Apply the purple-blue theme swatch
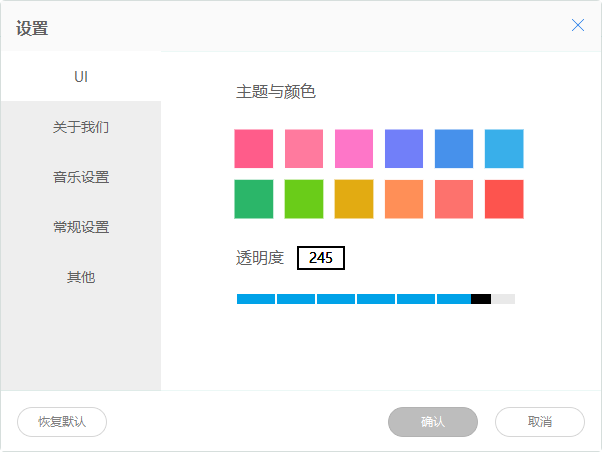This screenshot has height=452, width=602. (x=404, y=149)
